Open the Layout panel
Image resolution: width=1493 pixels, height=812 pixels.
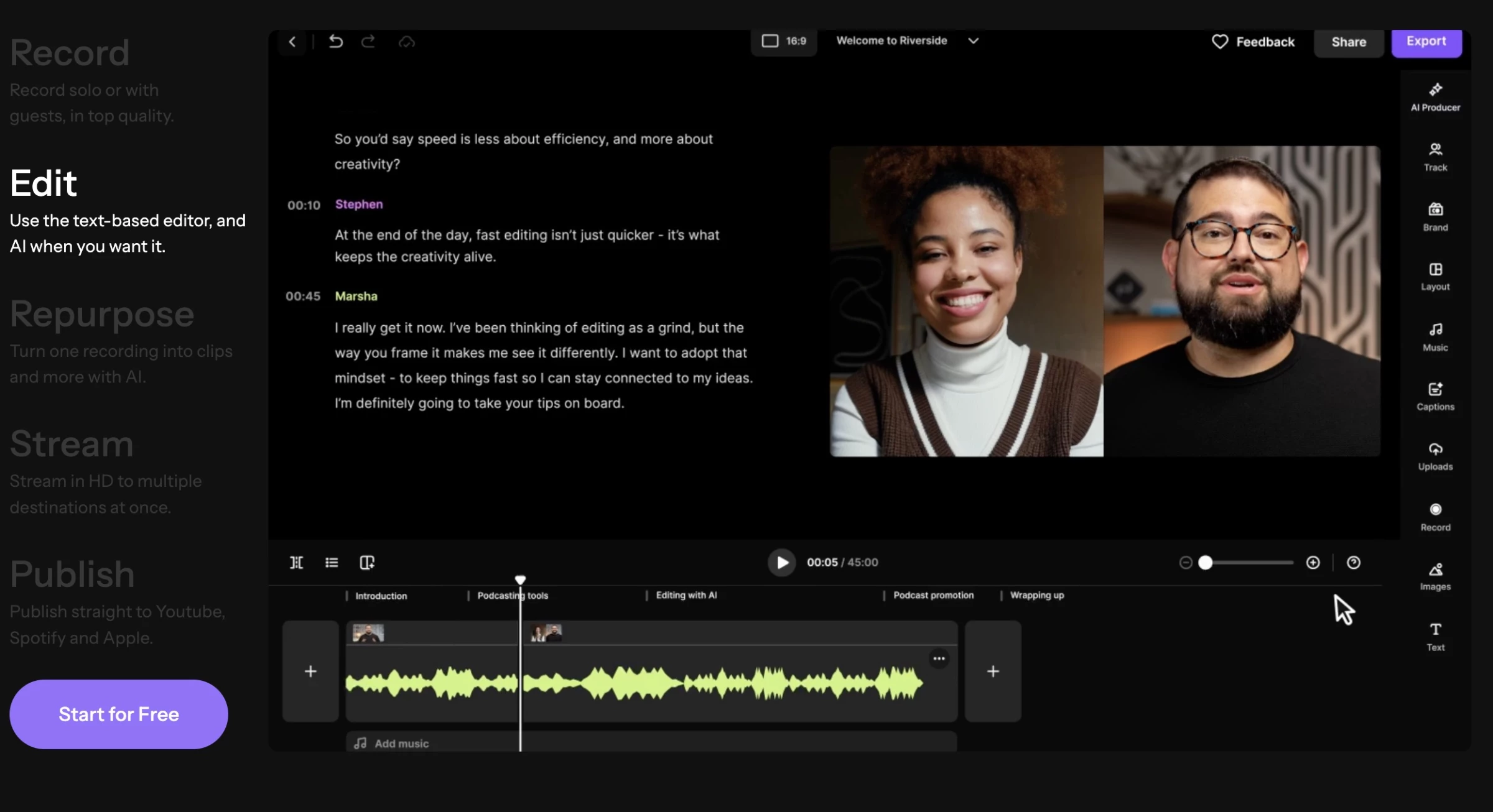[1435, 277]
